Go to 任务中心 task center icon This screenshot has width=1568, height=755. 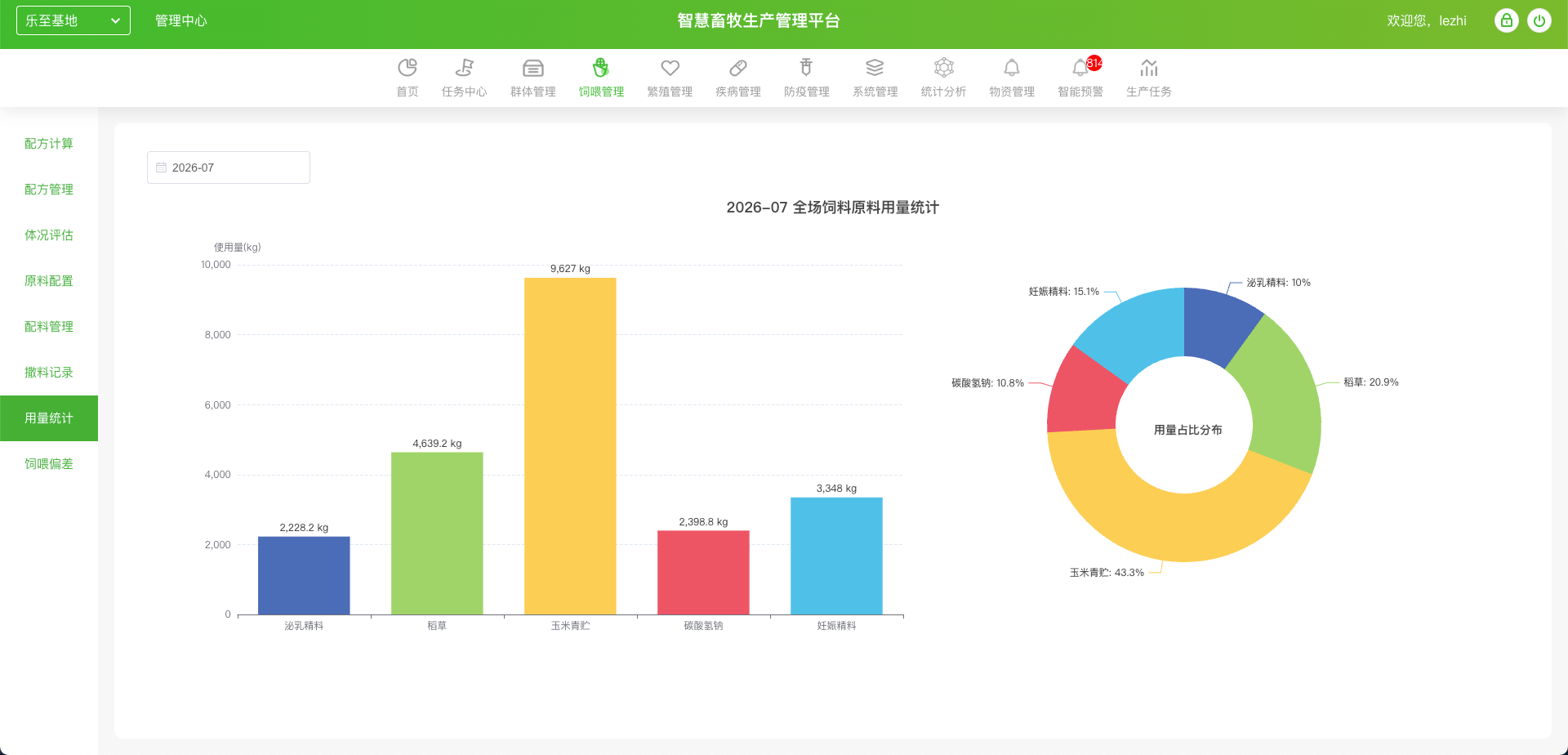pyautogui.click(x=465, y=68)
